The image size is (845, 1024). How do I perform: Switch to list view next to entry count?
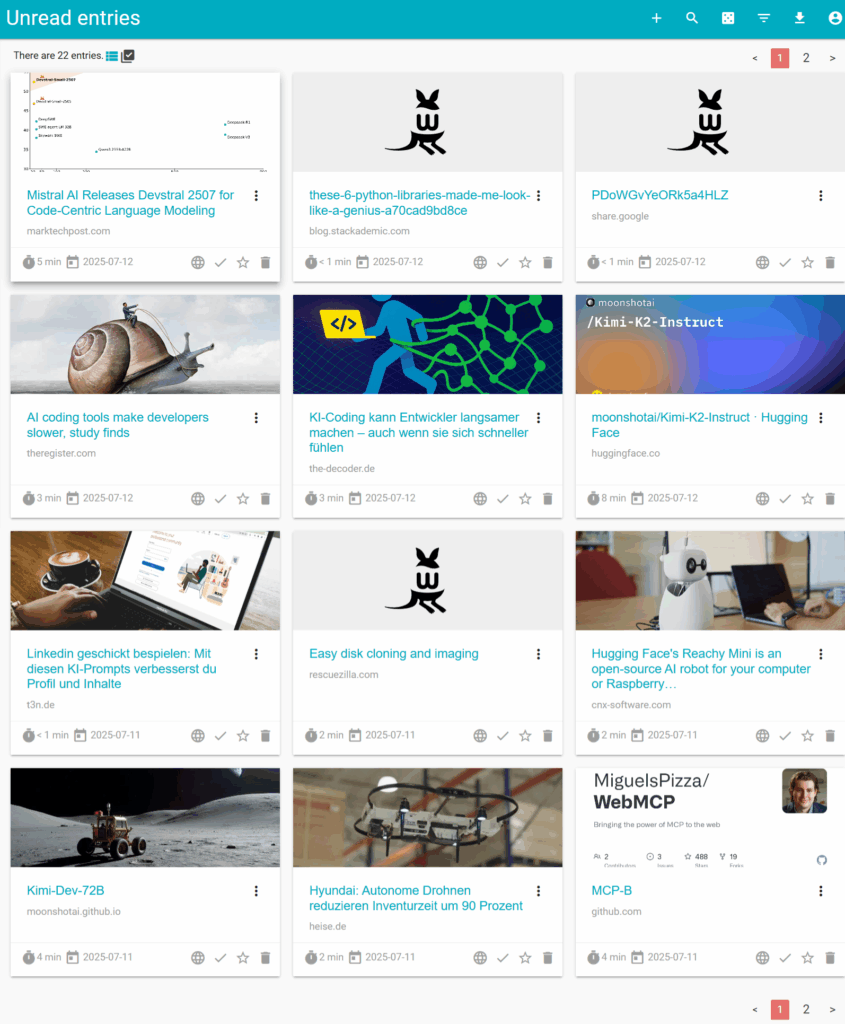(112, 56)
